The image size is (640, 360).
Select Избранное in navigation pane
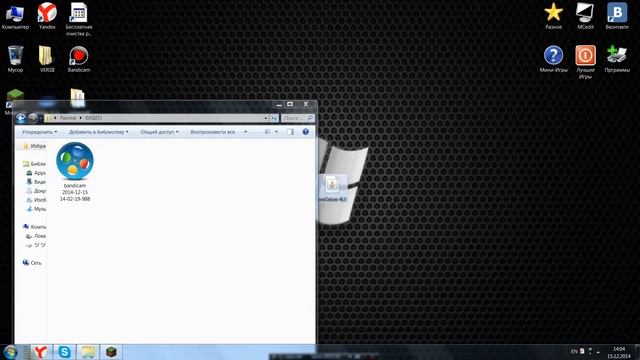34,146
